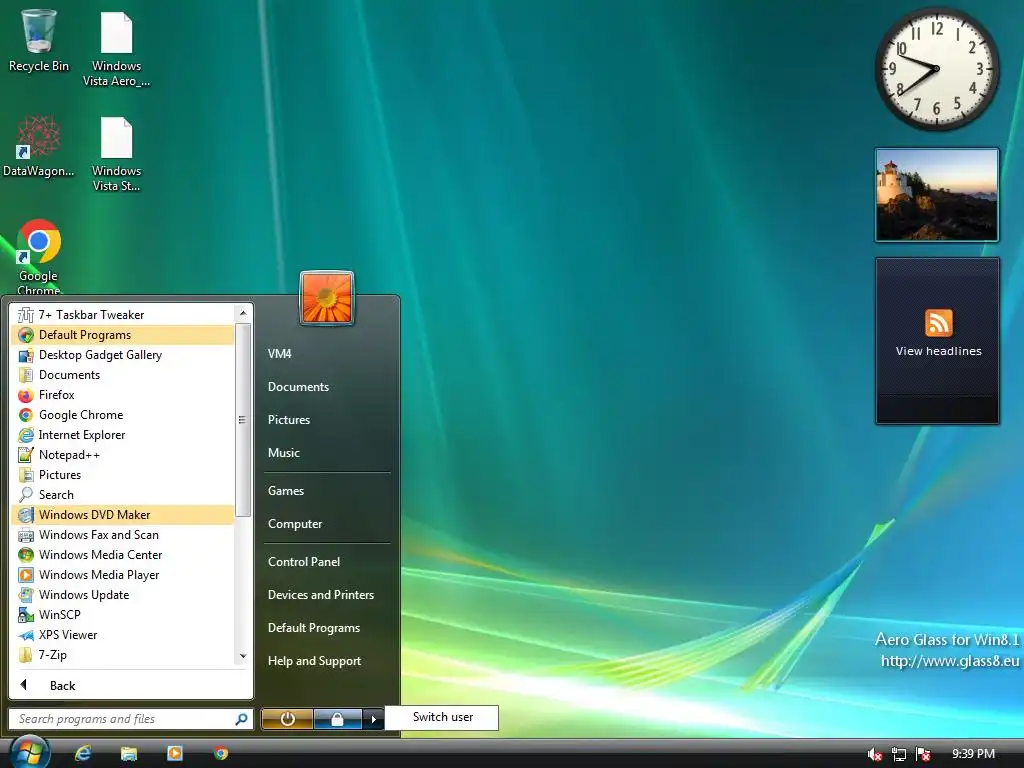Click the search magnifier icon
The width and height of the screenshot is (1024, 768).
point(241,719)
